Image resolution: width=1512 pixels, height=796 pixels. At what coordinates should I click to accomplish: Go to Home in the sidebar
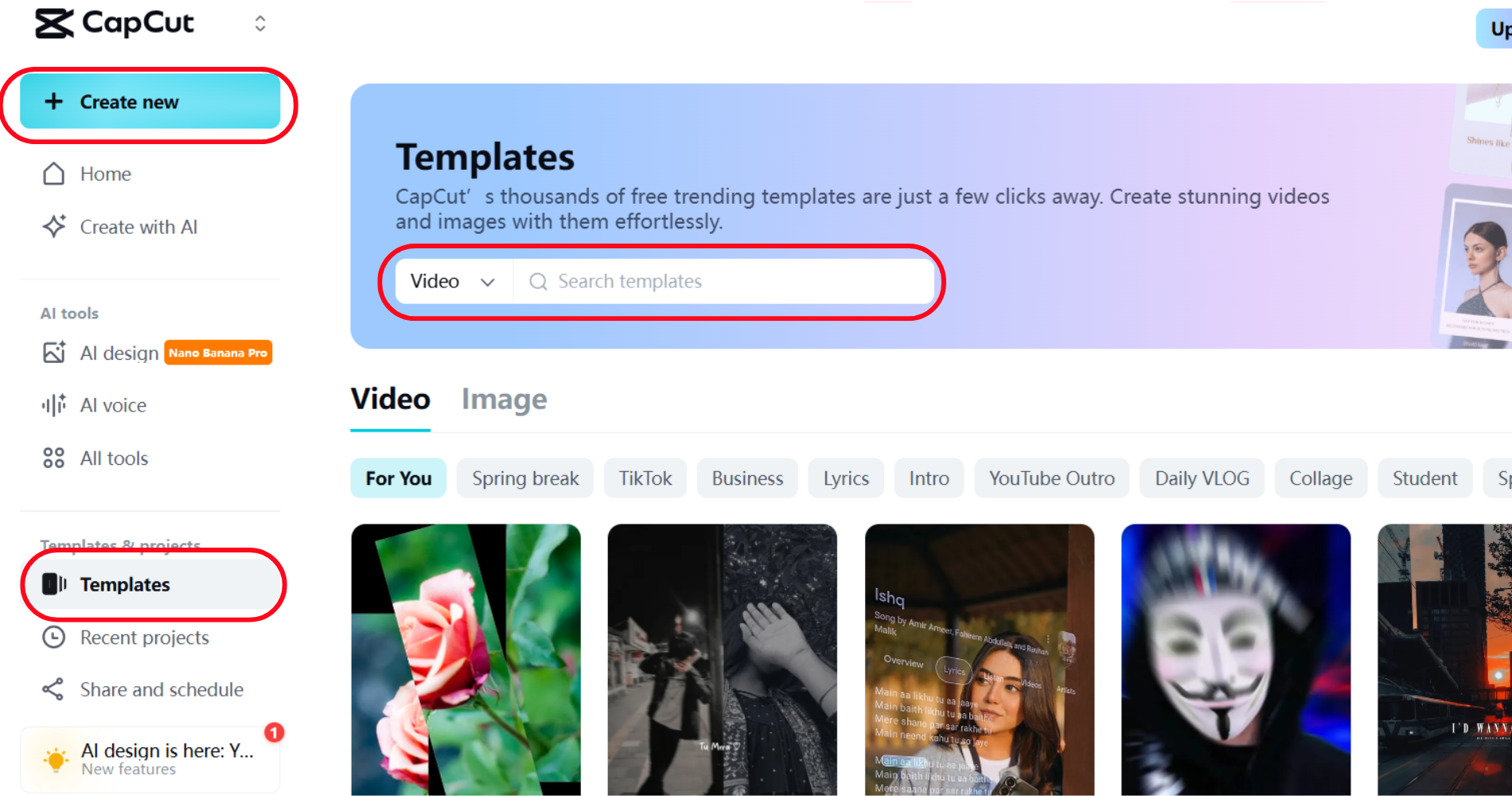[x=104, y=174]
